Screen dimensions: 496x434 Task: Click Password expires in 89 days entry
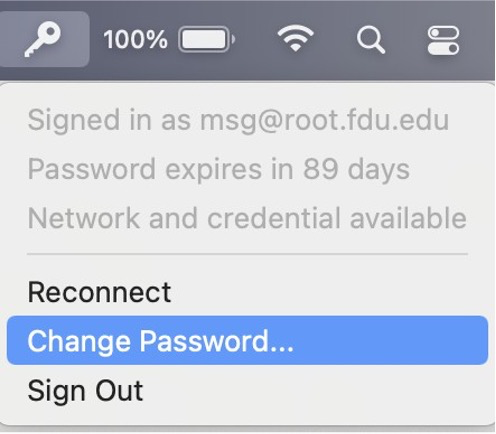(219, 169)
